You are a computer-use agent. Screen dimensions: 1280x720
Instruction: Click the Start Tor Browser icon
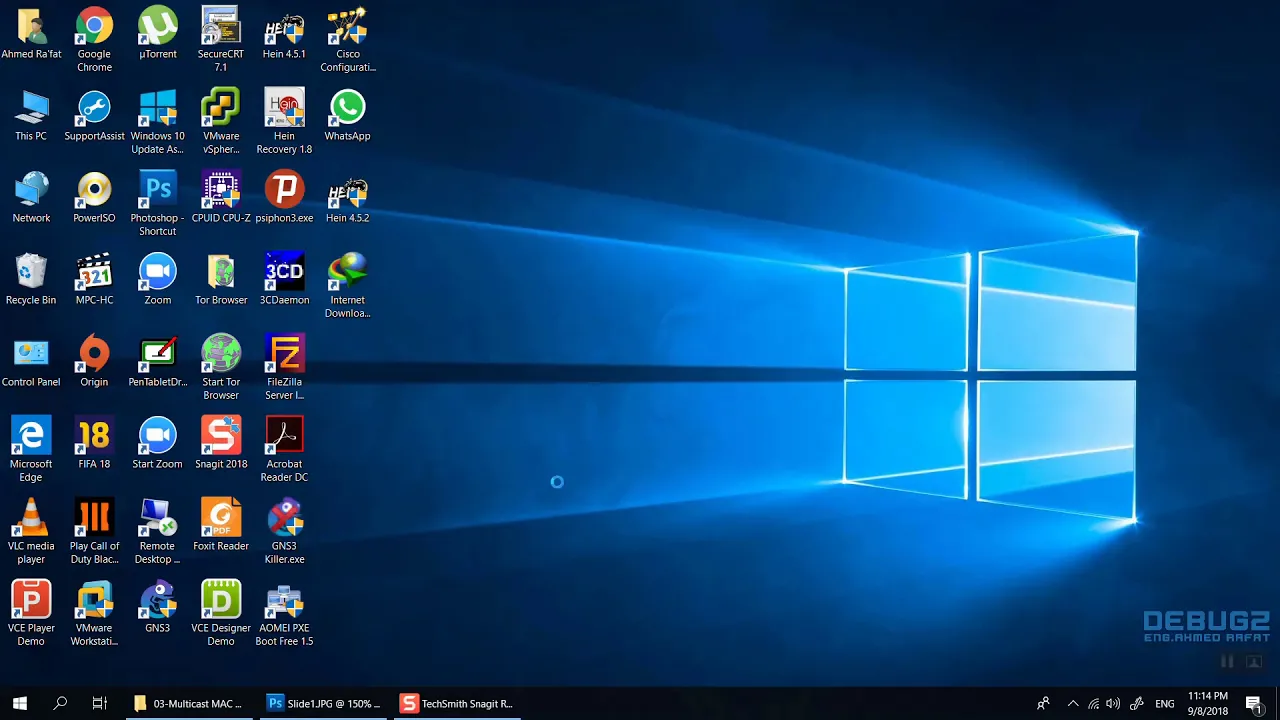coord(221,368)
